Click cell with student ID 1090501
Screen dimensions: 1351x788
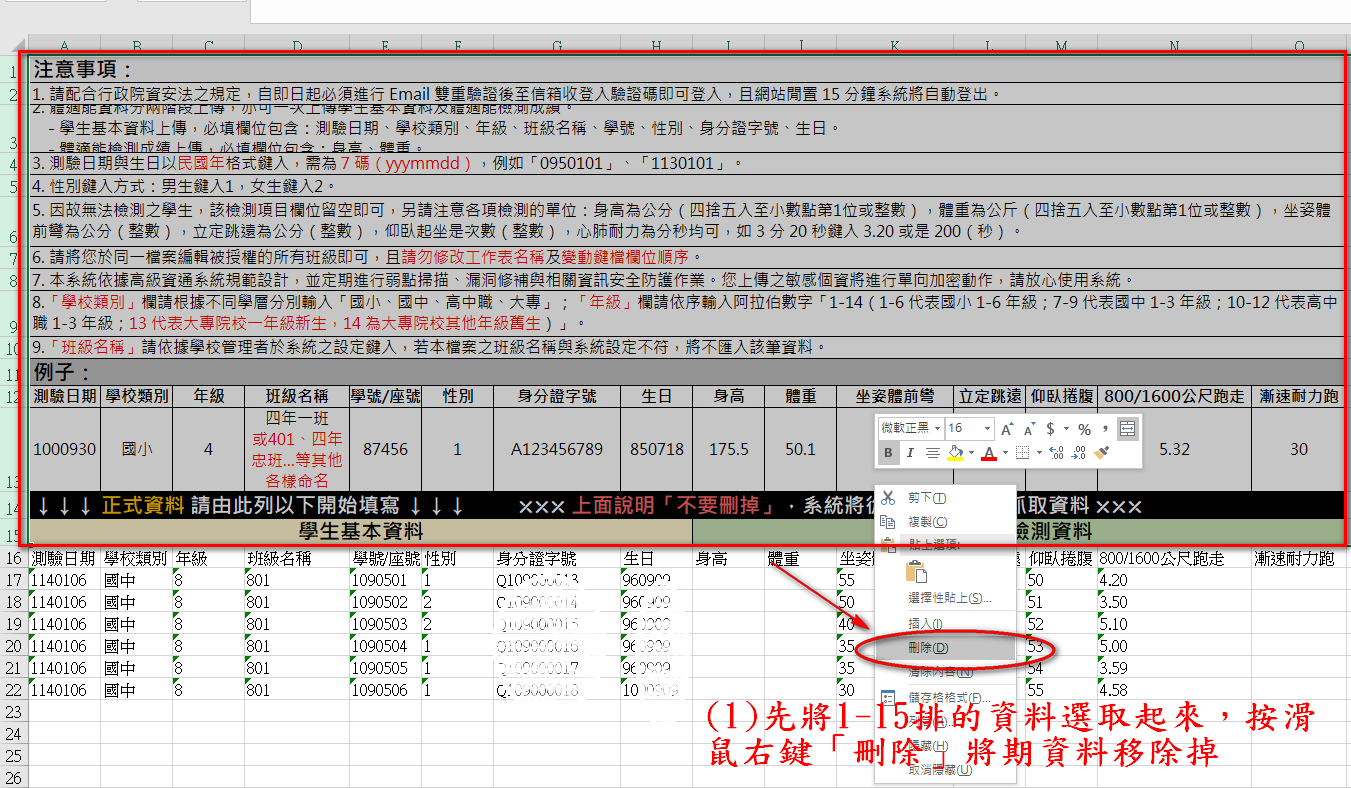[386, 580]
